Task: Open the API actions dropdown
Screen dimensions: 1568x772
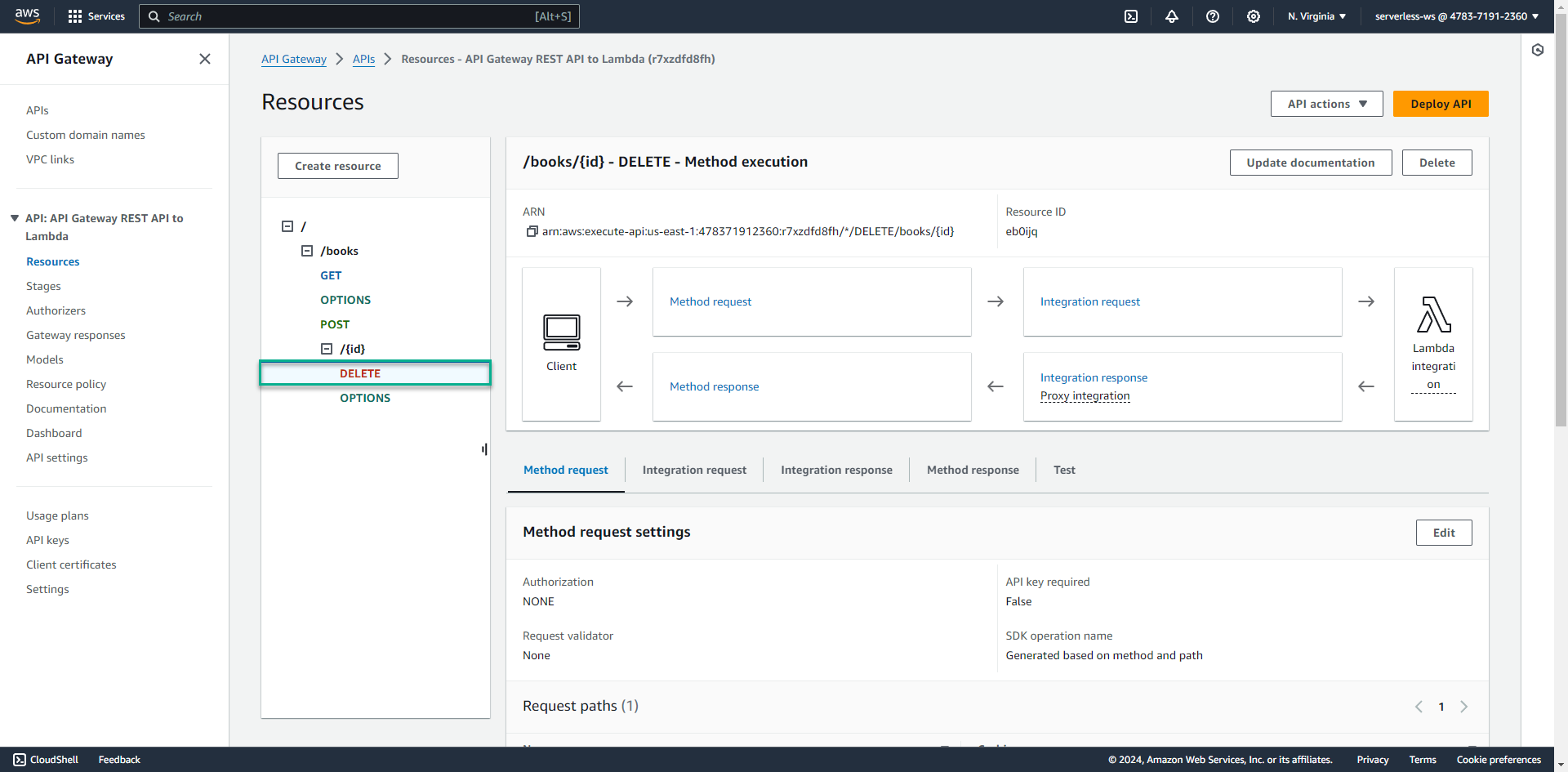Action: coord(1326,104)
